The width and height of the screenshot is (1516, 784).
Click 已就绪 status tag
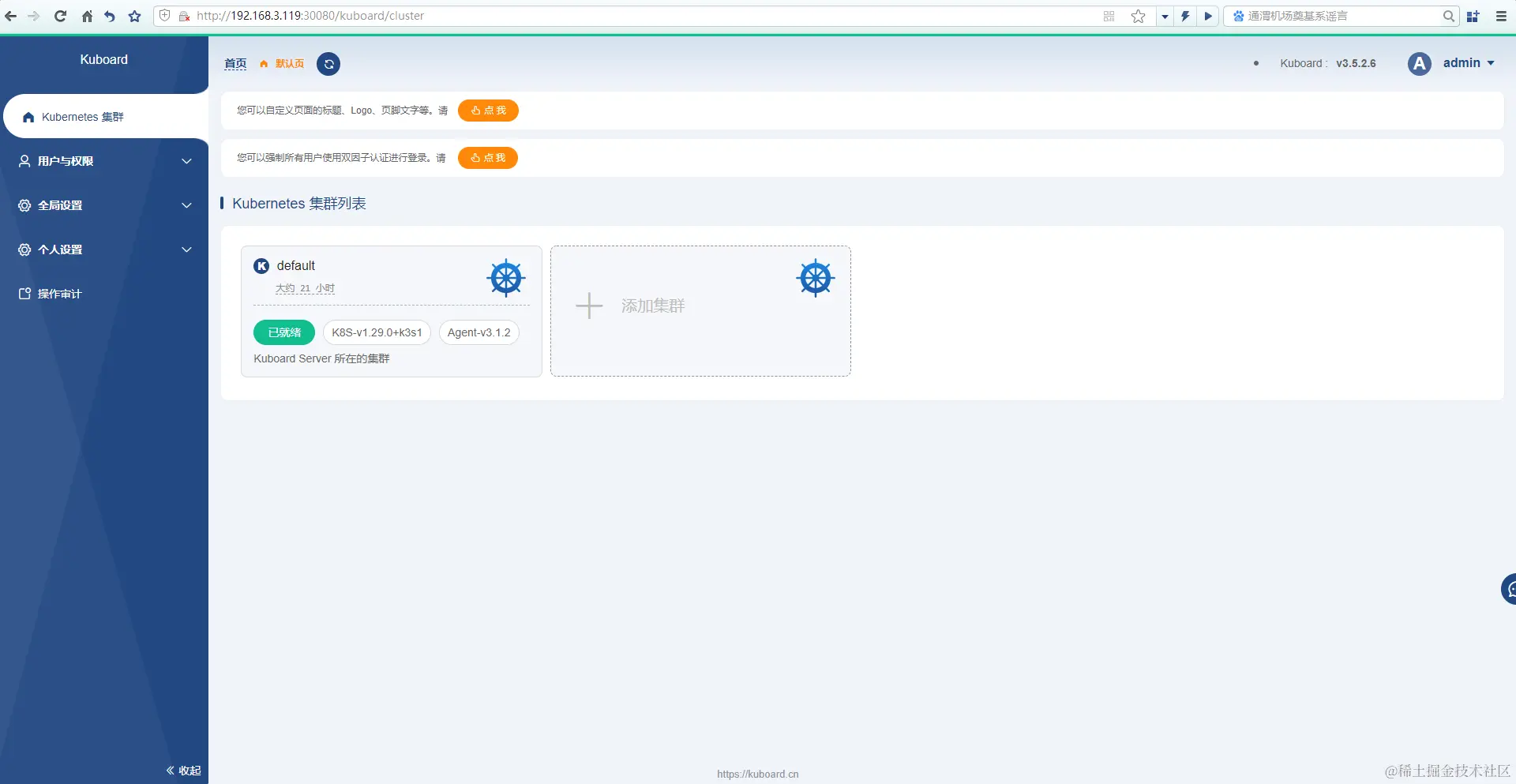284,332
